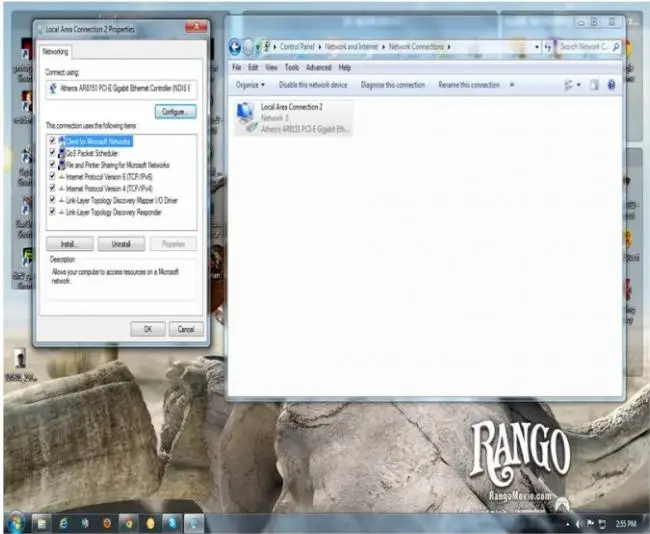
Task: Click the refresh icon beside address bar
Action: click(x=548, y=47)
